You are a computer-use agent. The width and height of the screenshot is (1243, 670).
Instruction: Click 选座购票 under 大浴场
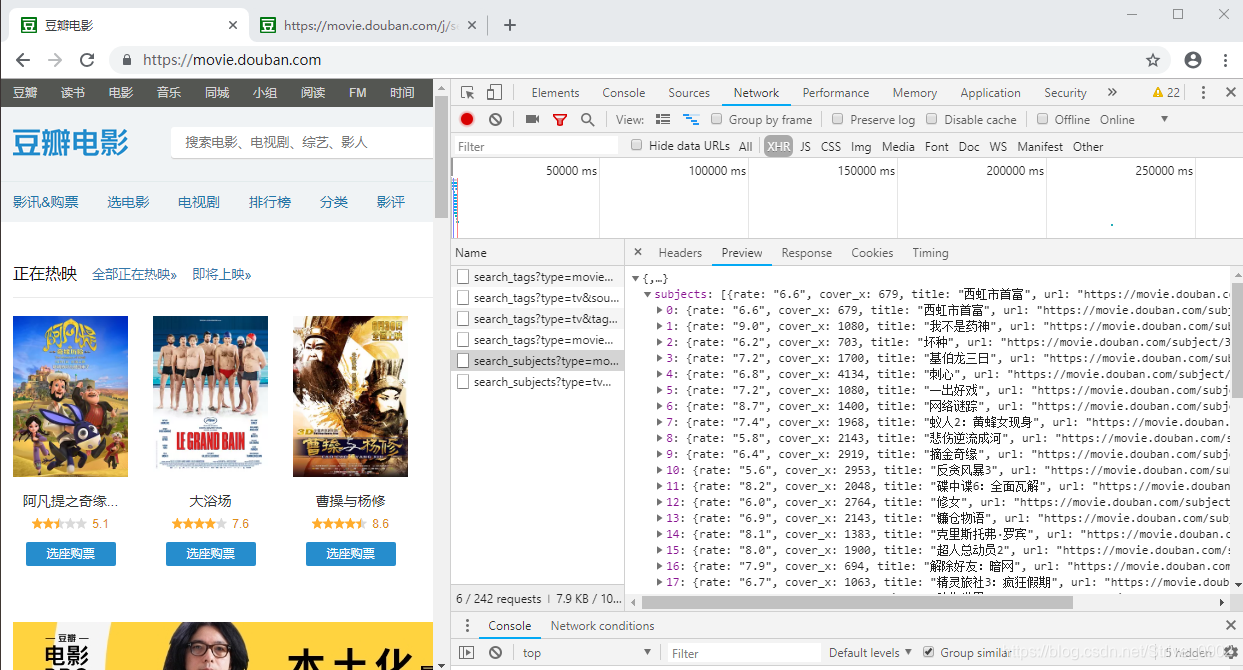click(210, 554)
